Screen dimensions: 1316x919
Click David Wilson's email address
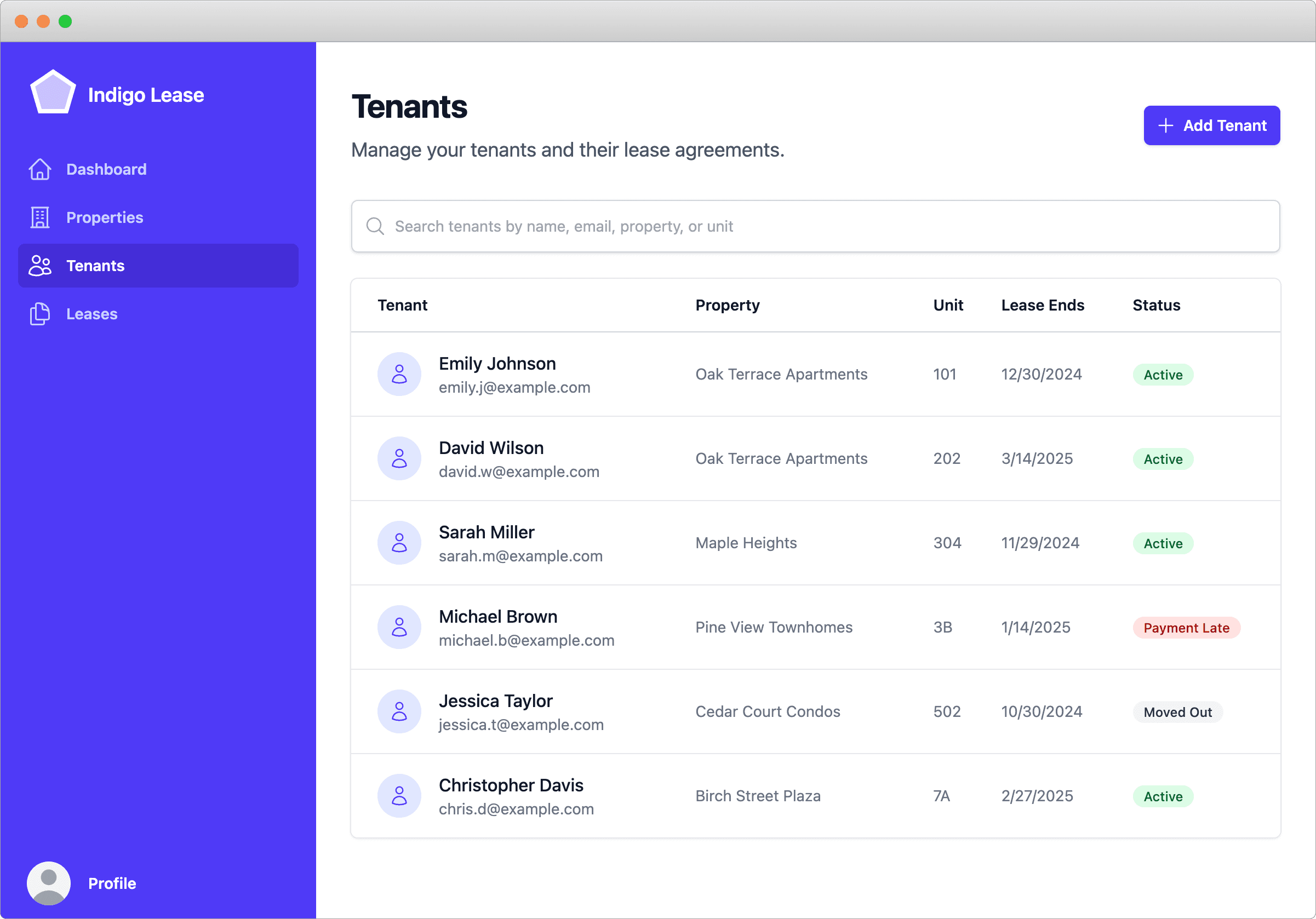519,472
